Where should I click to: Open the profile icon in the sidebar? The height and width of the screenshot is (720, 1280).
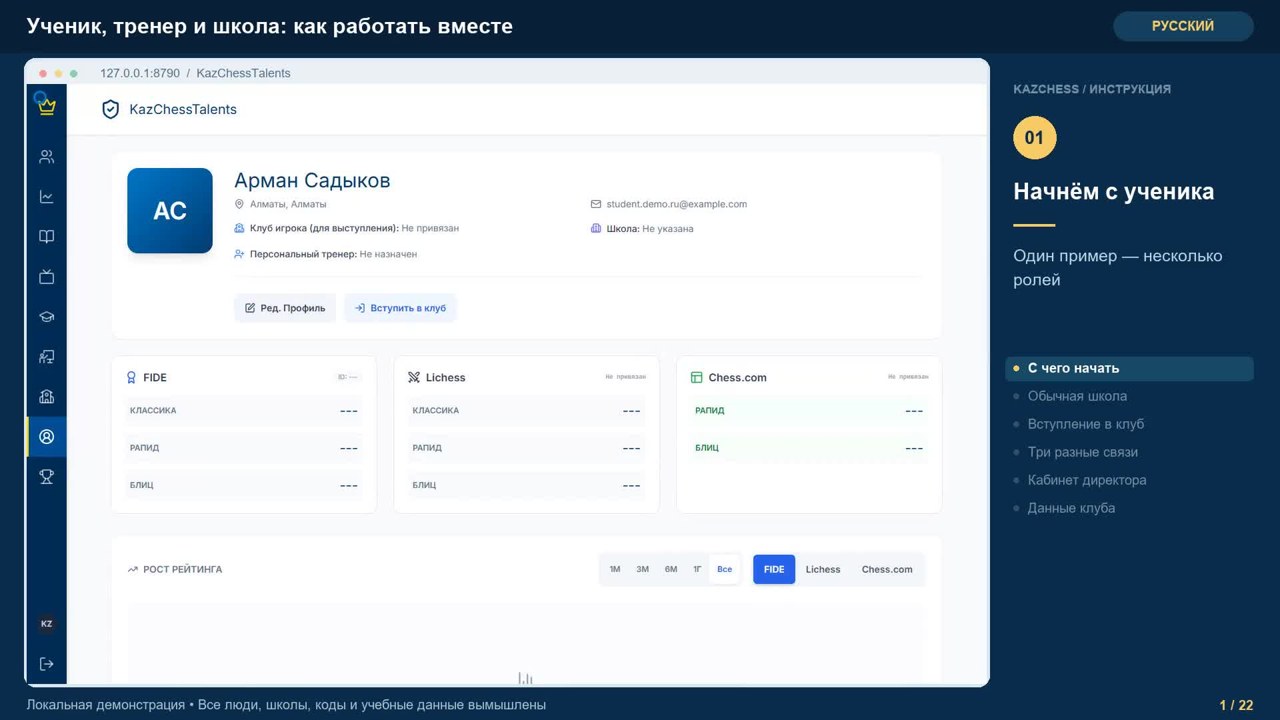(46, 437)
